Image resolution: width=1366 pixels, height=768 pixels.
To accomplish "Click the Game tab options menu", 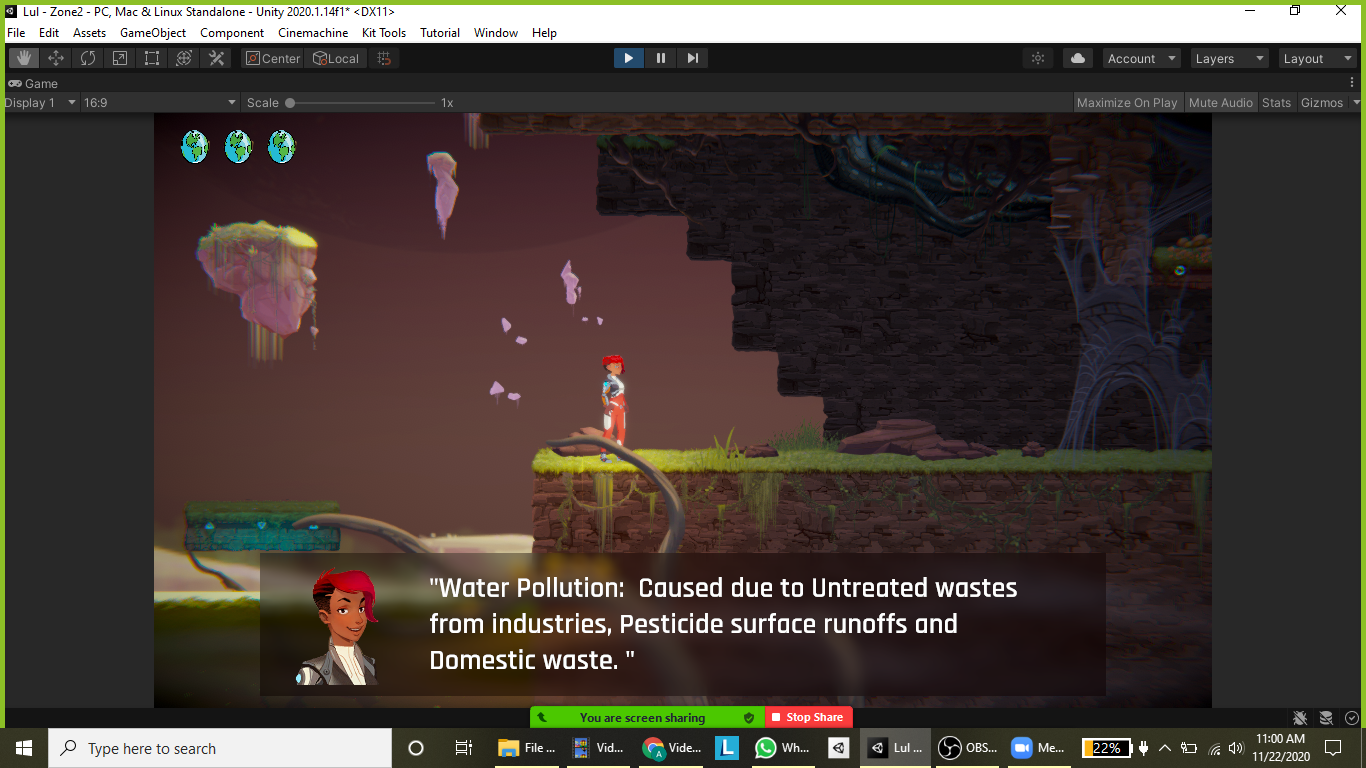I will 1352,83.
